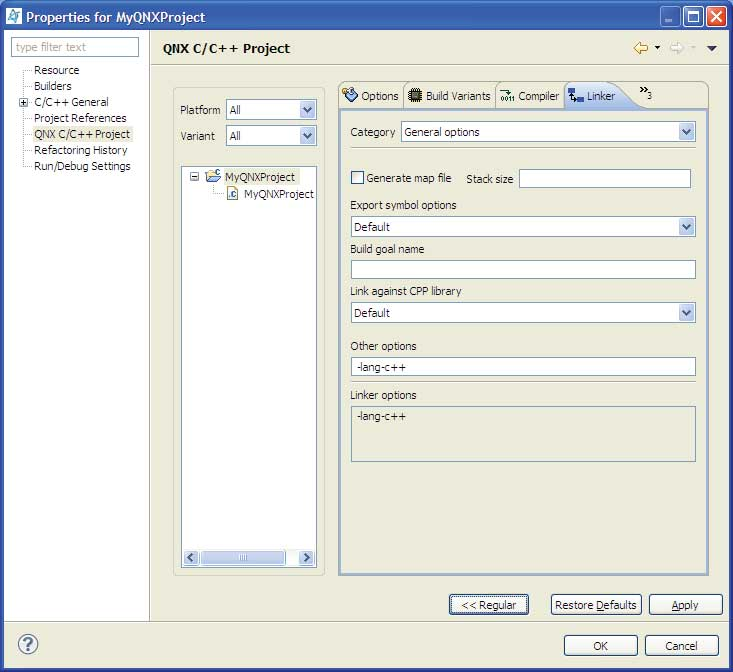Click the project tree horizontal scrollbar

[x=248, y=558]
